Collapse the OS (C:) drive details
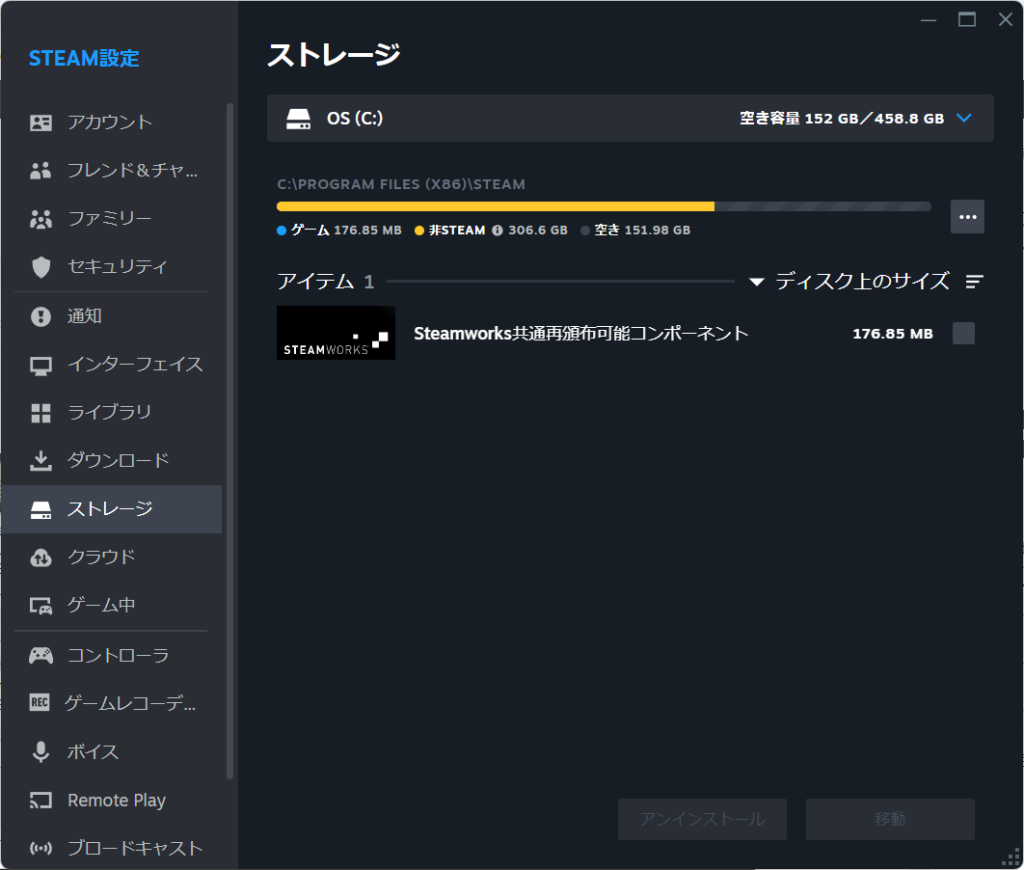Screen dimensions: 1024x870 tap(964, 118)
